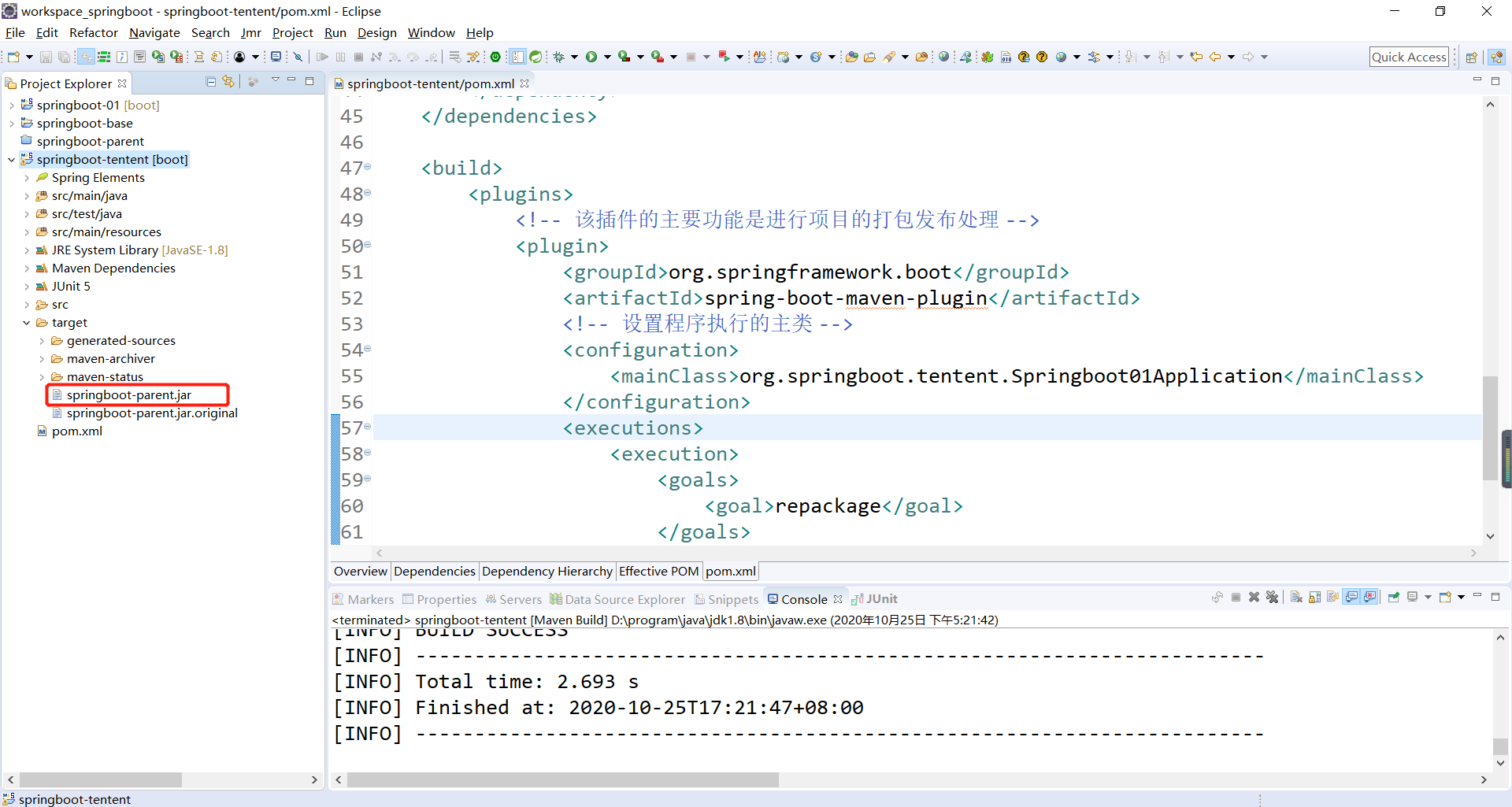Click the New file toolbar icon
Image resolution: width=1512 pixels, height=807 pixels.
13,57
